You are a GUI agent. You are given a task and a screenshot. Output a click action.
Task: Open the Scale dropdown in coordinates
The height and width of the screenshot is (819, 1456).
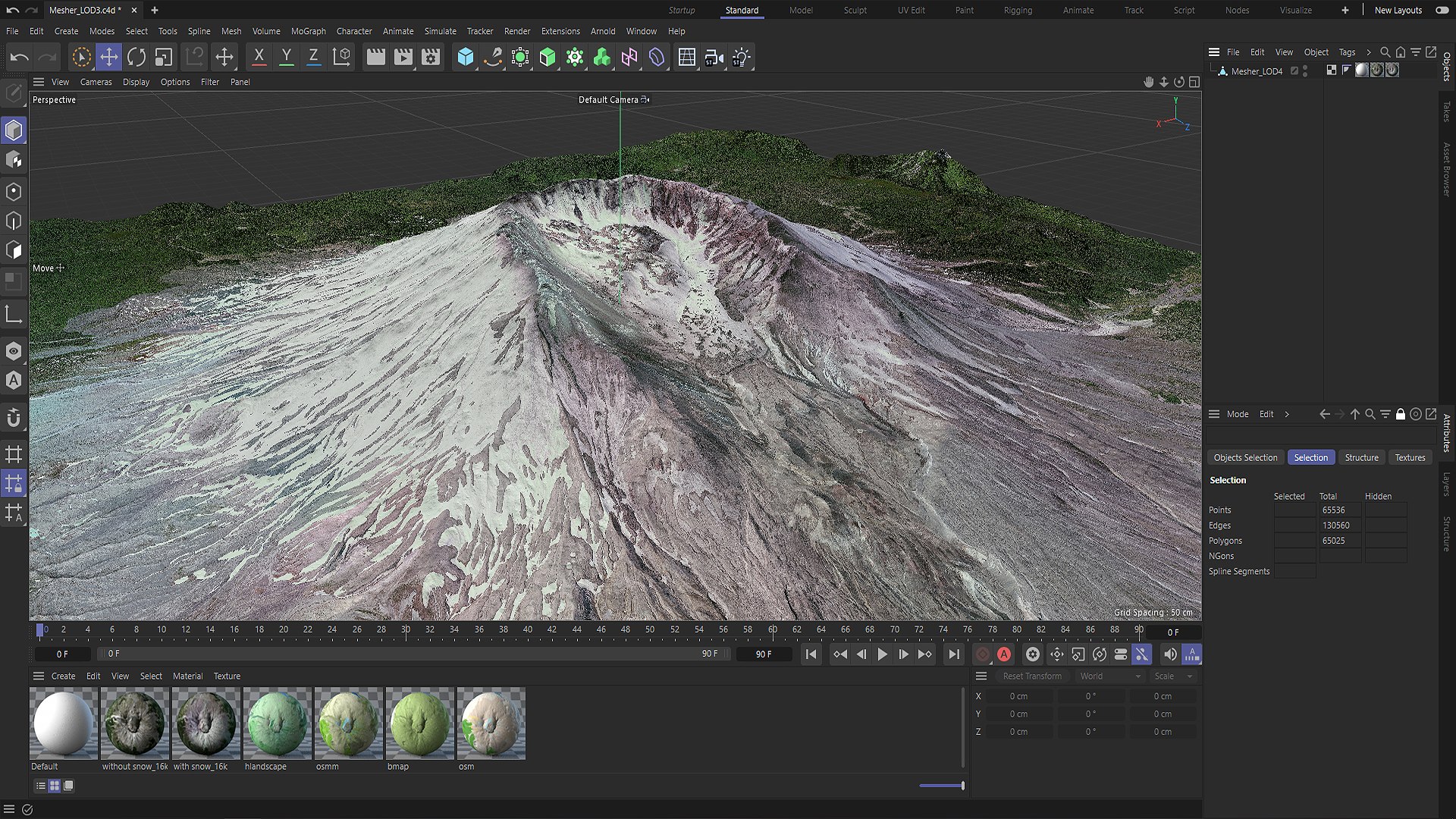(1172, 676)
